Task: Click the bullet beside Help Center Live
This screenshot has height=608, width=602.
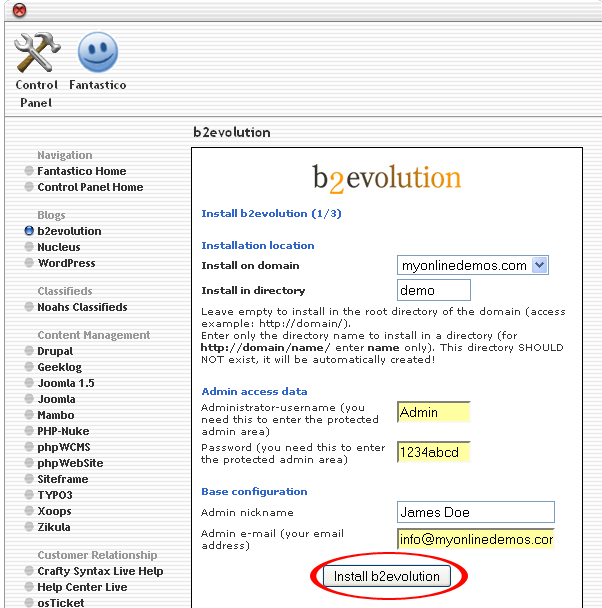Action: point(29,587)
